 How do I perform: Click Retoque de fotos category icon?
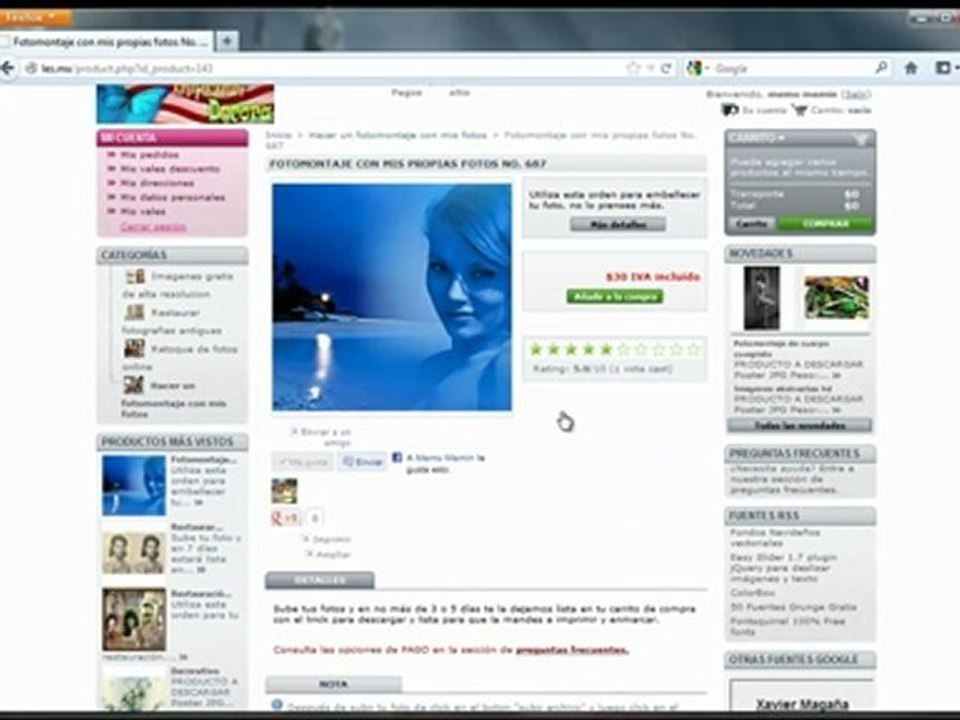click(135, 349)
